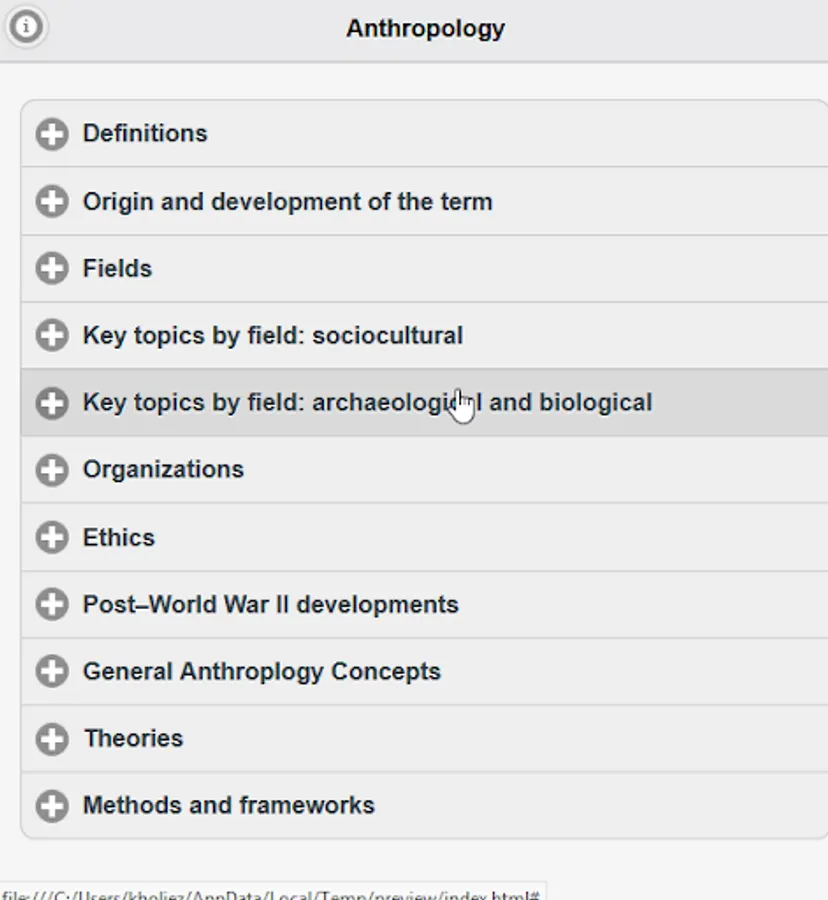Click plus icon beside Methods and frameworks
828x900 pixels.
(52, 806)
